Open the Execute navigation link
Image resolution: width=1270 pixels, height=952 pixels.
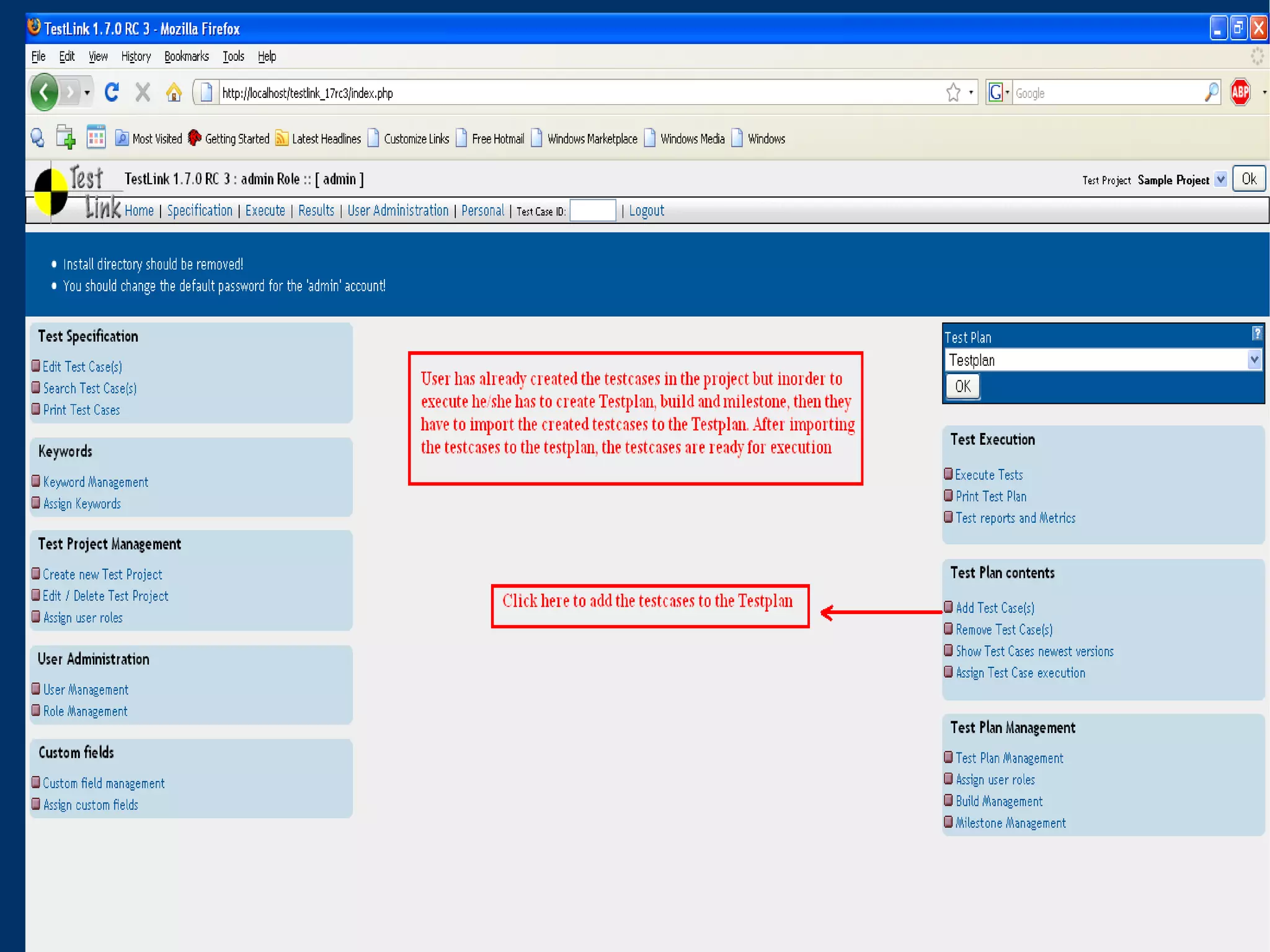click(265, 211)
